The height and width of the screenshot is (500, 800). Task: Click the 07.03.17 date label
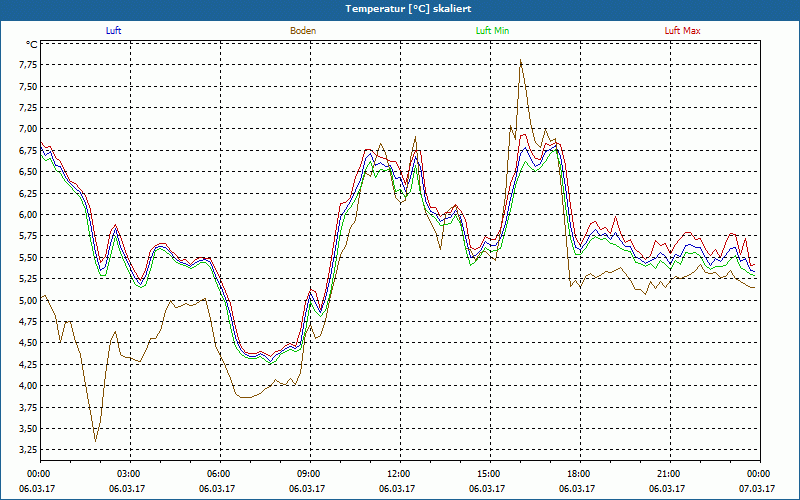pyautogui.click(x=758, y=489)
